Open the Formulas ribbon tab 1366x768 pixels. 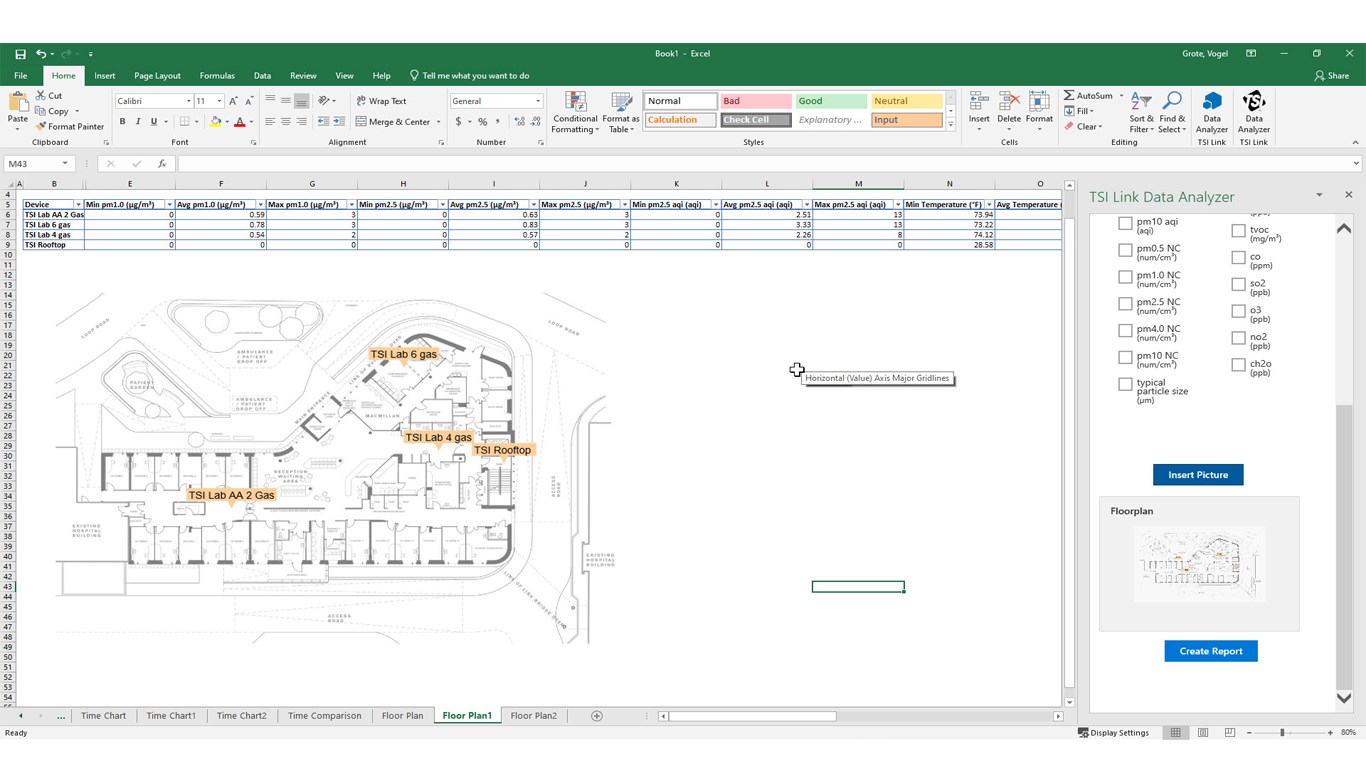217,76
